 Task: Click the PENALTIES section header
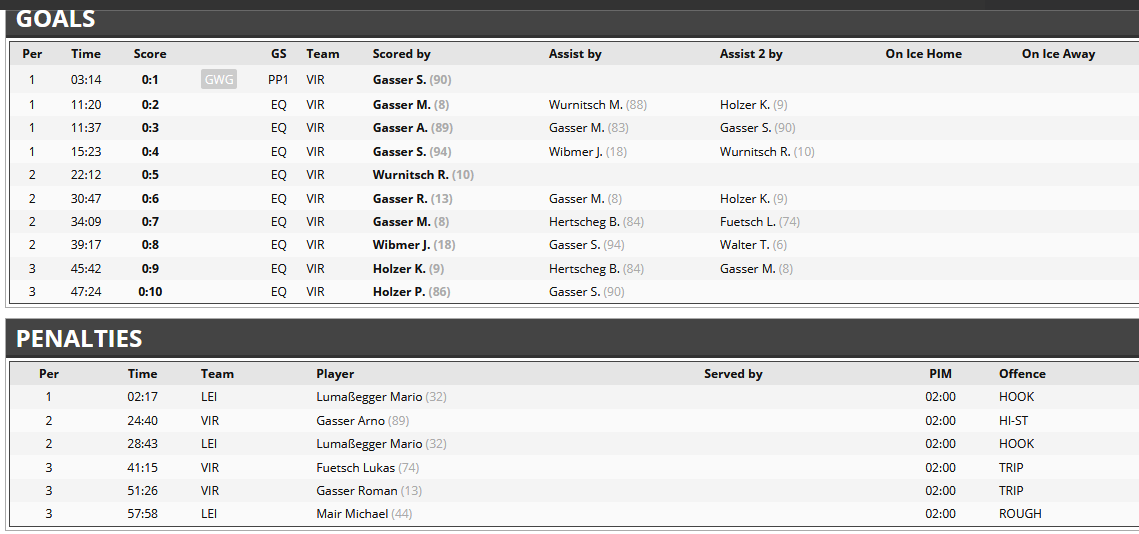[79, 339]
